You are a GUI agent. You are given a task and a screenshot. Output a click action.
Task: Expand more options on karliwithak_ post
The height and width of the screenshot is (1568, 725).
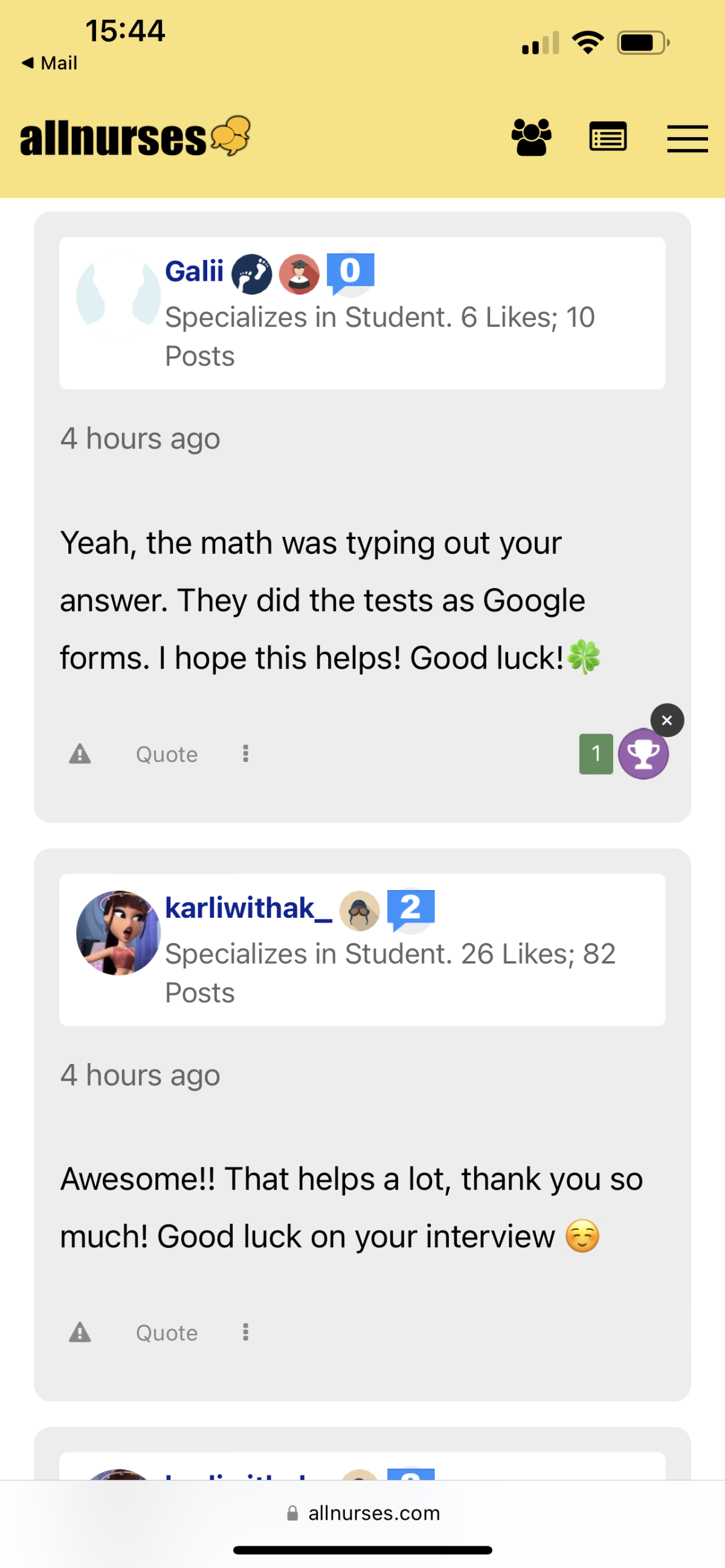tap(245, 1332)
